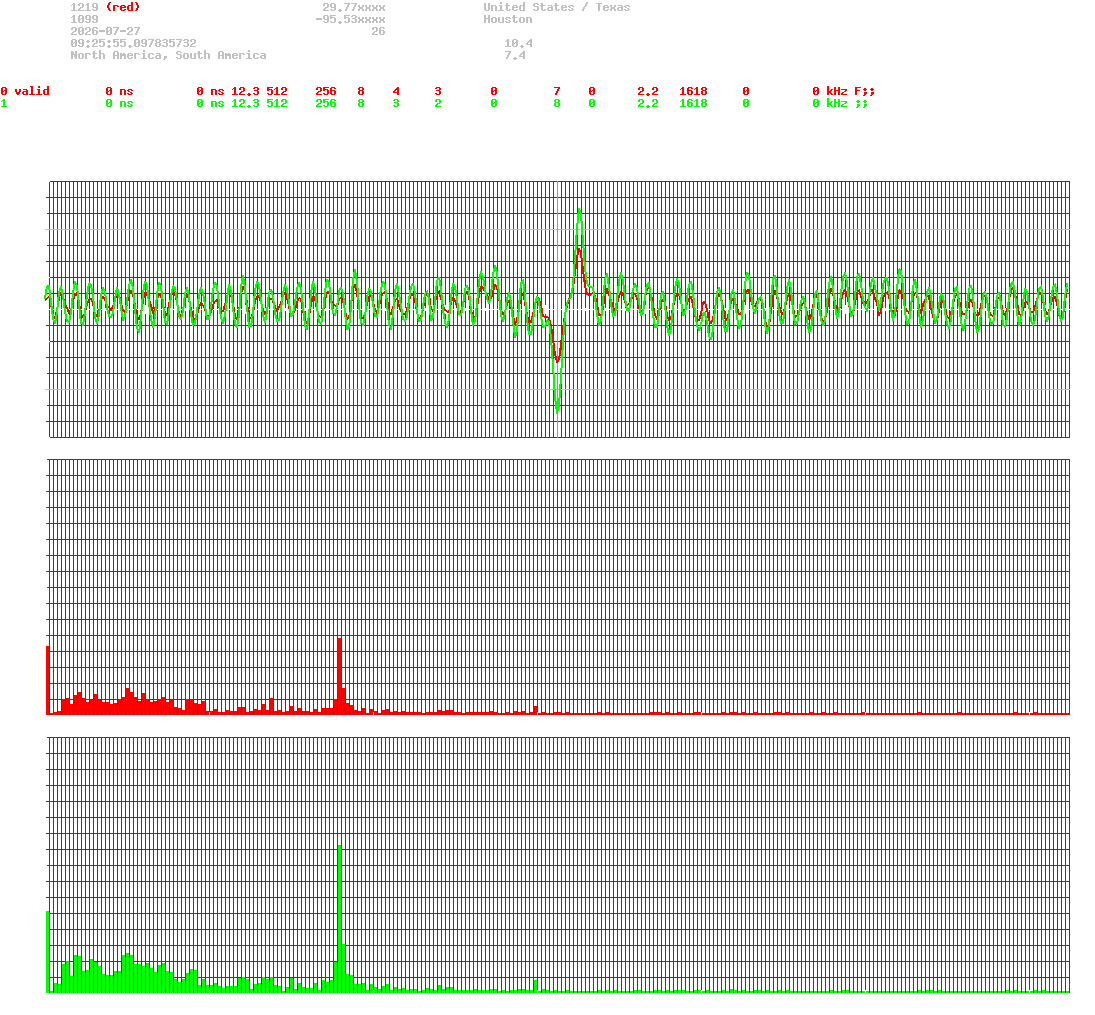This screenshot has width=1095, height=1015.
Task: Select the date 2026-07-27
Action: 105,31
